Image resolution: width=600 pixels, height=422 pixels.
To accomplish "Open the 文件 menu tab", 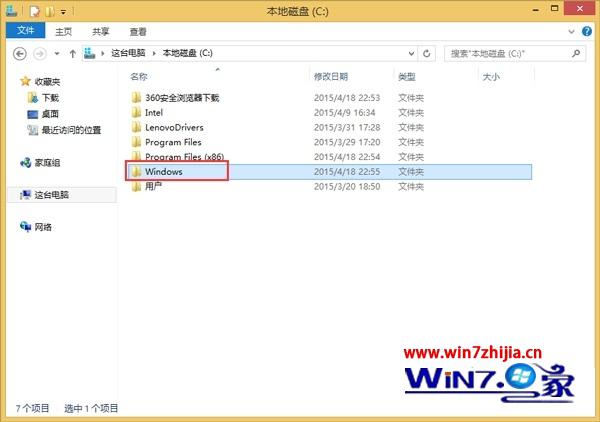I will 26,30.
